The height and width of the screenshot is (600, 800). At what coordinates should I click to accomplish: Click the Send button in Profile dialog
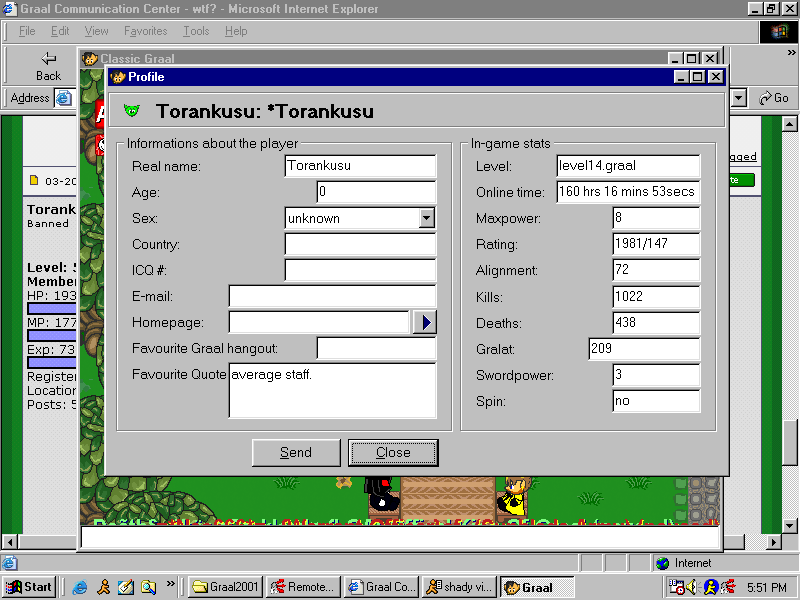(x=296, y=453)
